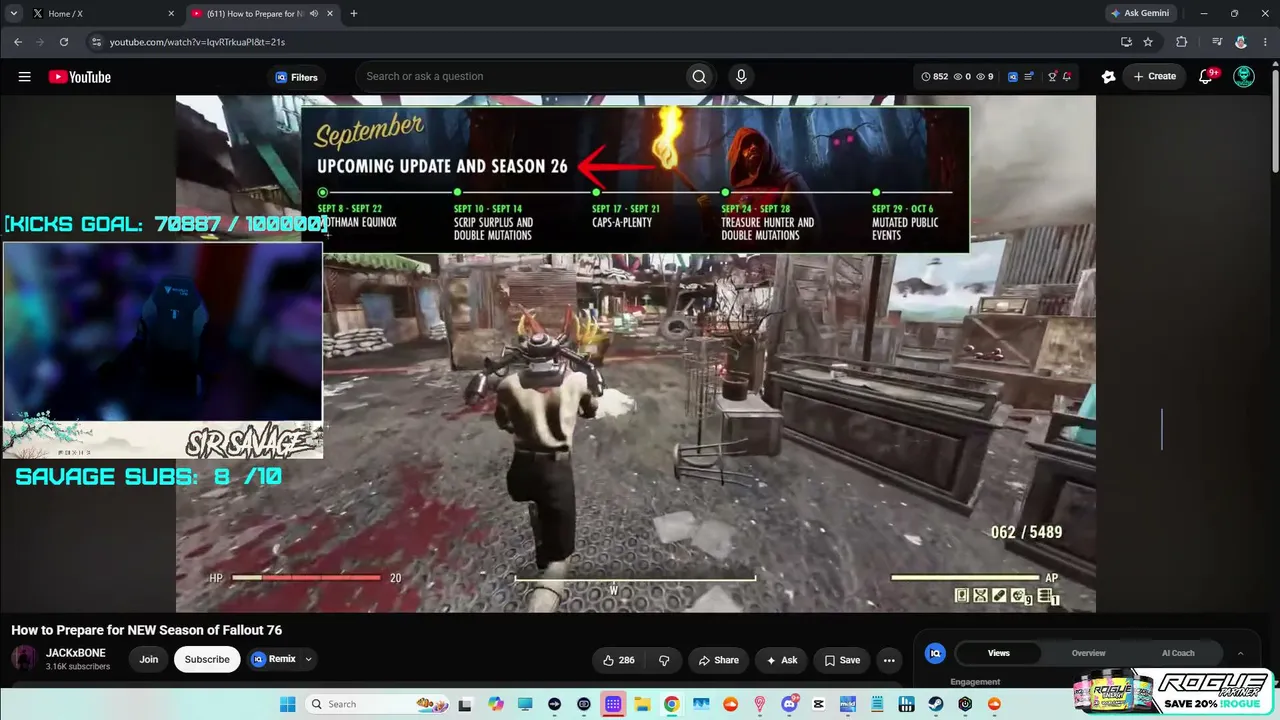Open the Windows Start menu
The width and height of the screenshot is (1280, 720).
[x=287, y=704]
